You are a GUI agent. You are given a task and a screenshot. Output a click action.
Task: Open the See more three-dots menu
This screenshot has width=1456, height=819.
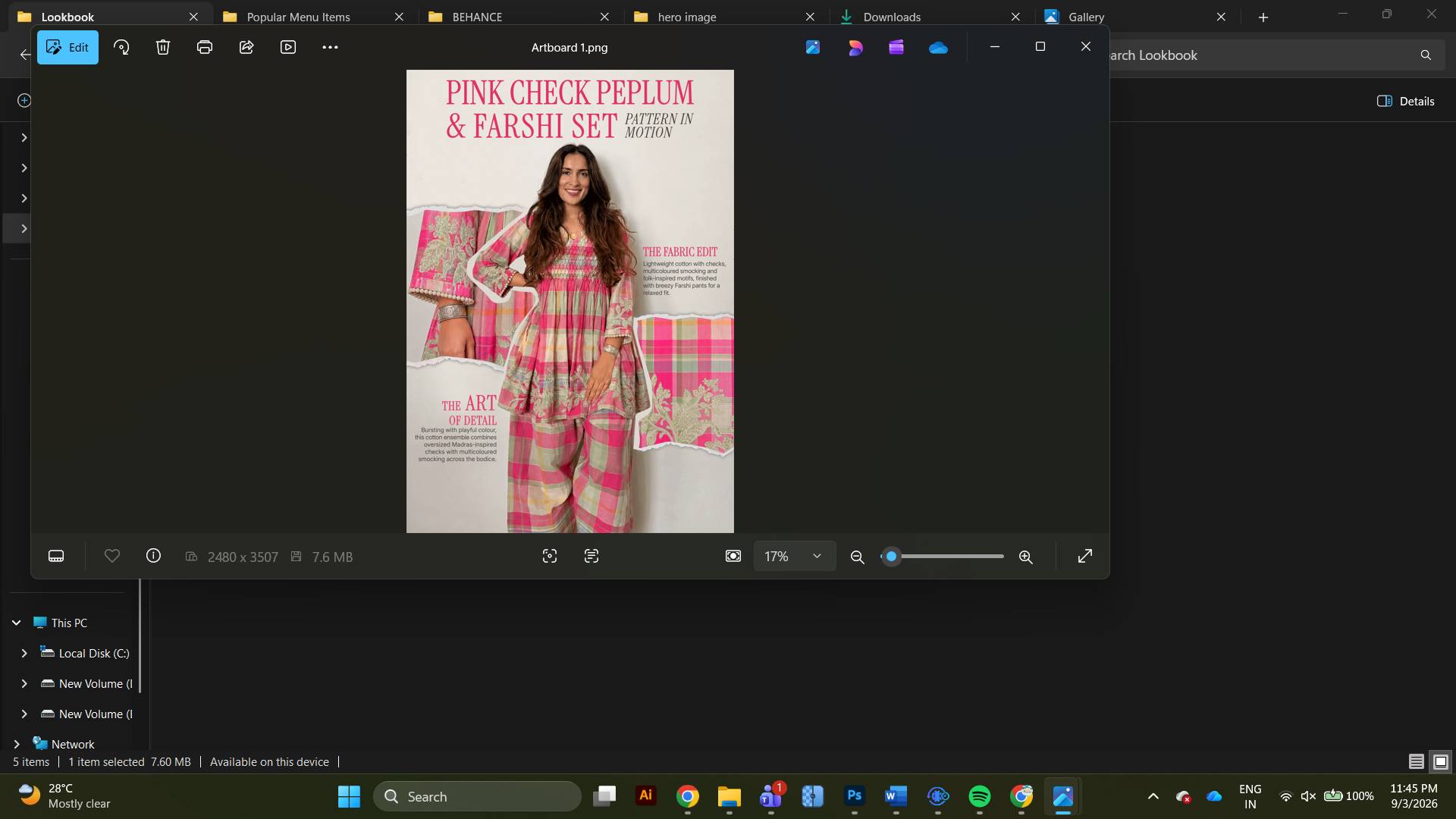point(330,47)
